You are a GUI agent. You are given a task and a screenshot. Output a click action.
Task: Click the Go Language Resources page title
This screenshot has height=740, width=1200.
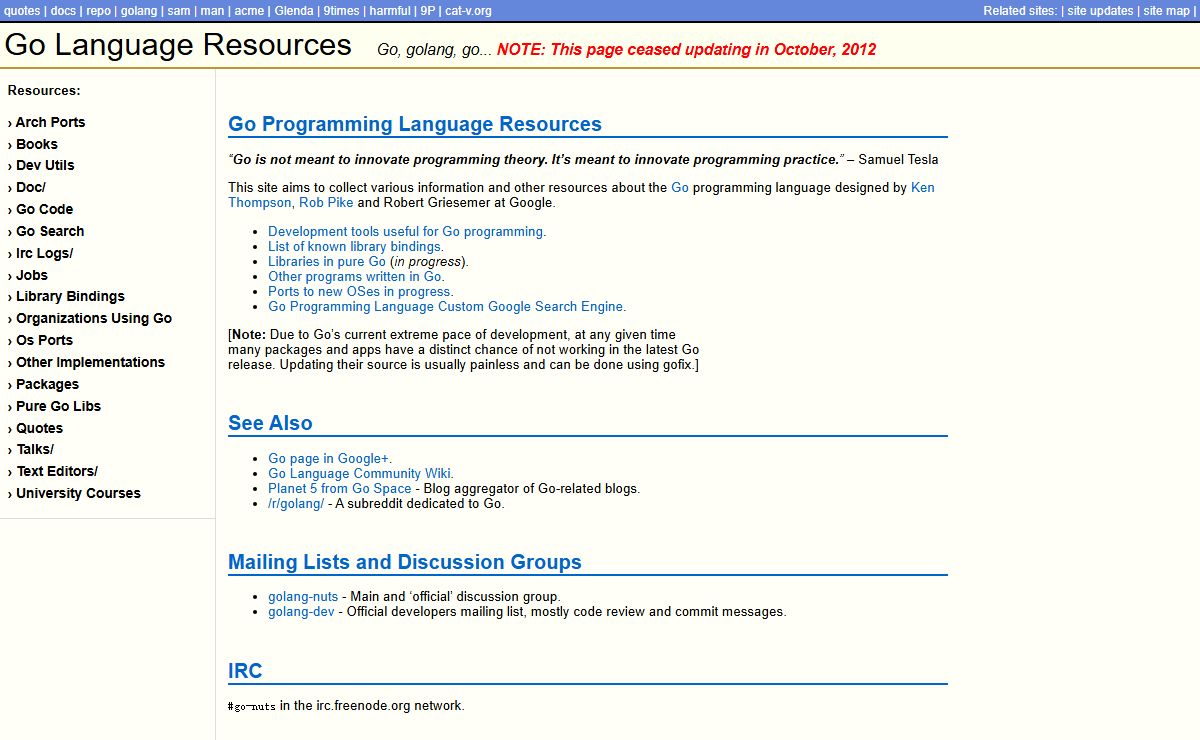click(x=178, y=45)
